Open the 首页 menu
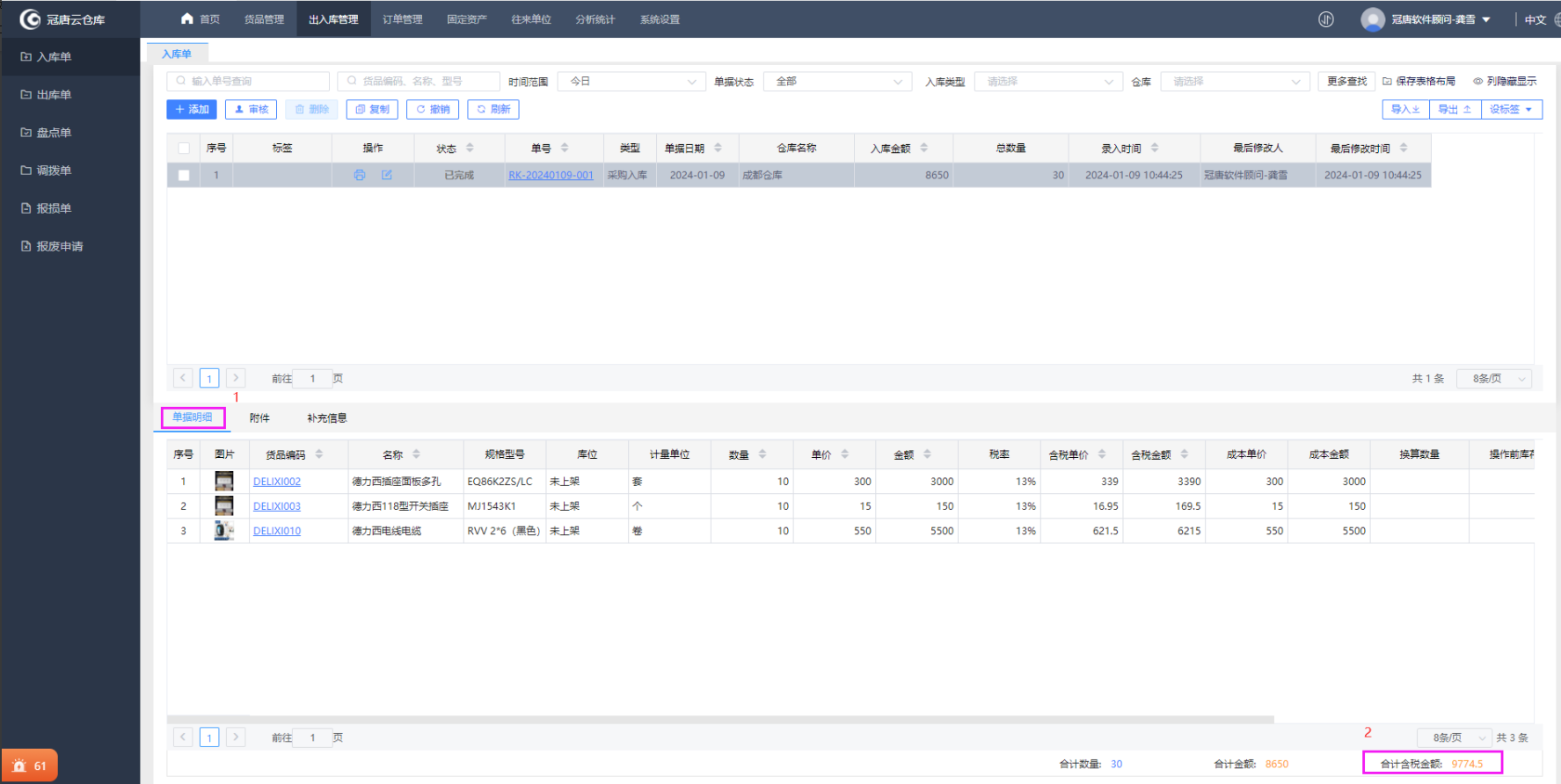 point(201,19)
